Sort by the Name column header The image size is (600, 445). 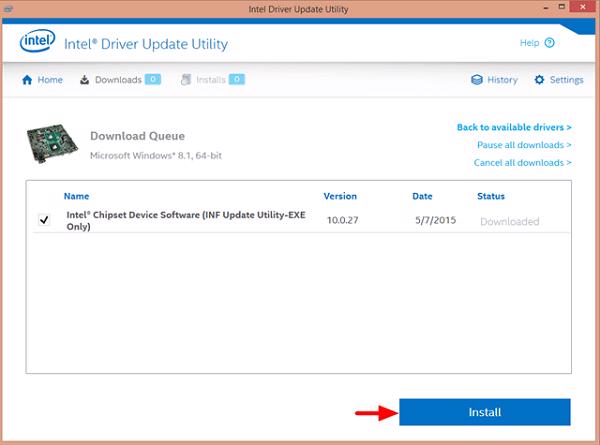pyautogui.click(x=76, y=196)
